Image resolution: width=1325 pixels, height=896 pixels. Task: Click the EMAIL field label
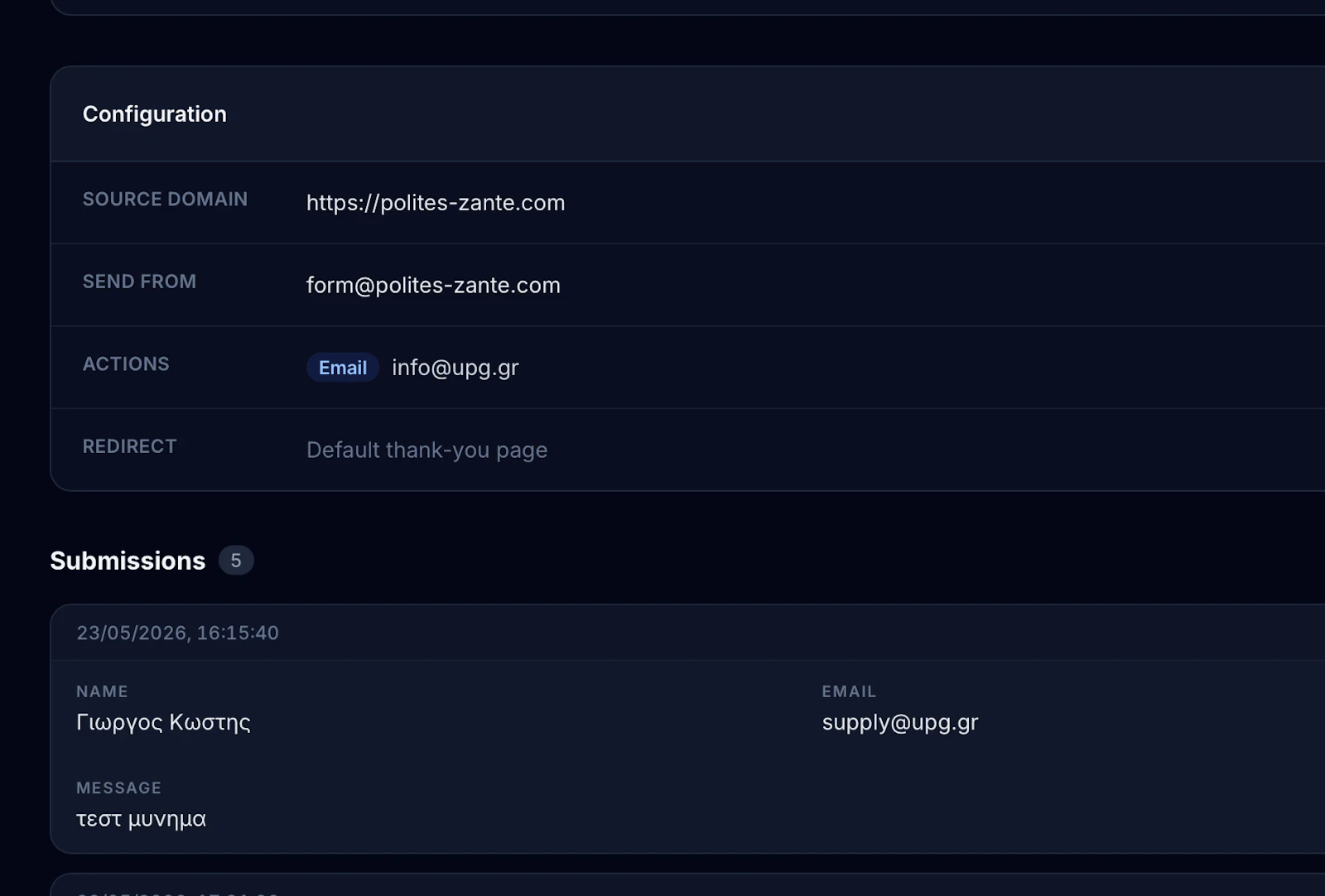849,691
